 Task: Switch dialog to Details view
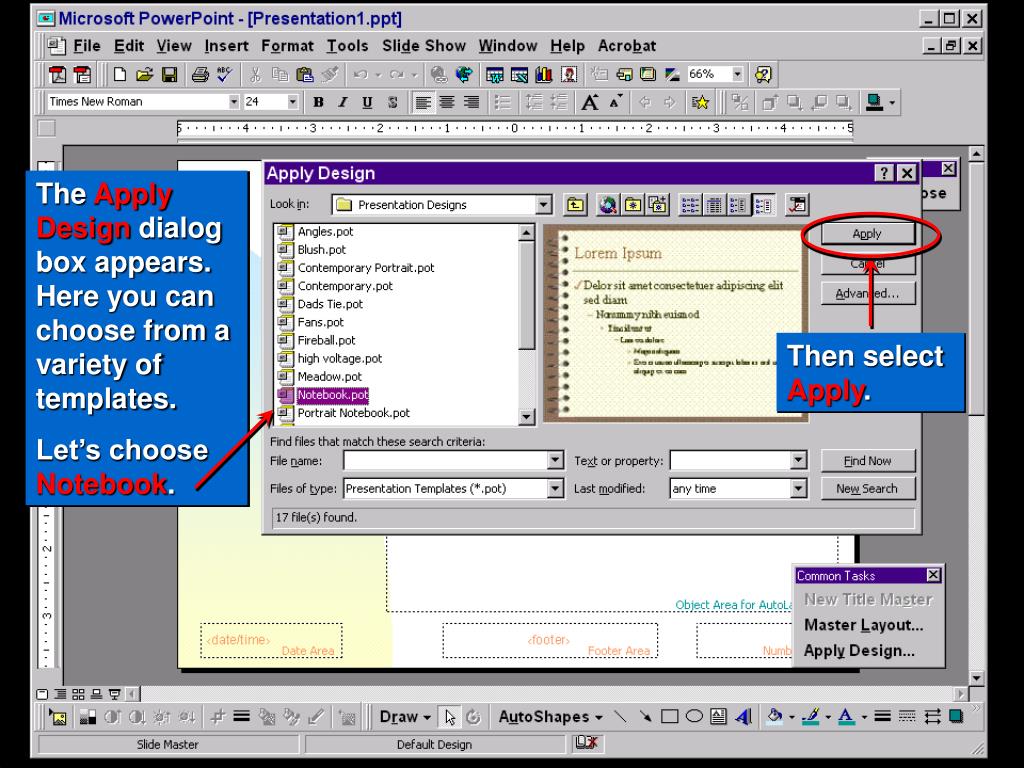[x=714, y=205]
